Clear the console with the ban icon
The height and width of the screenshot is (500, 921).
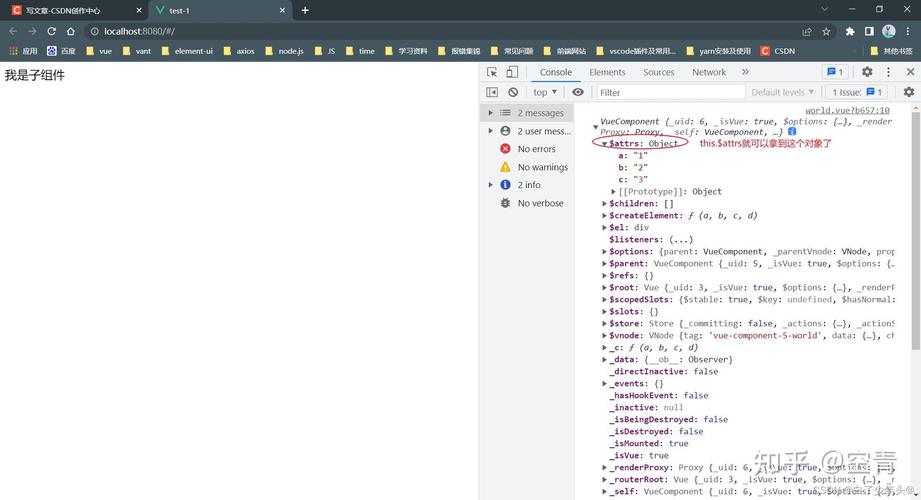coord(513,92)
